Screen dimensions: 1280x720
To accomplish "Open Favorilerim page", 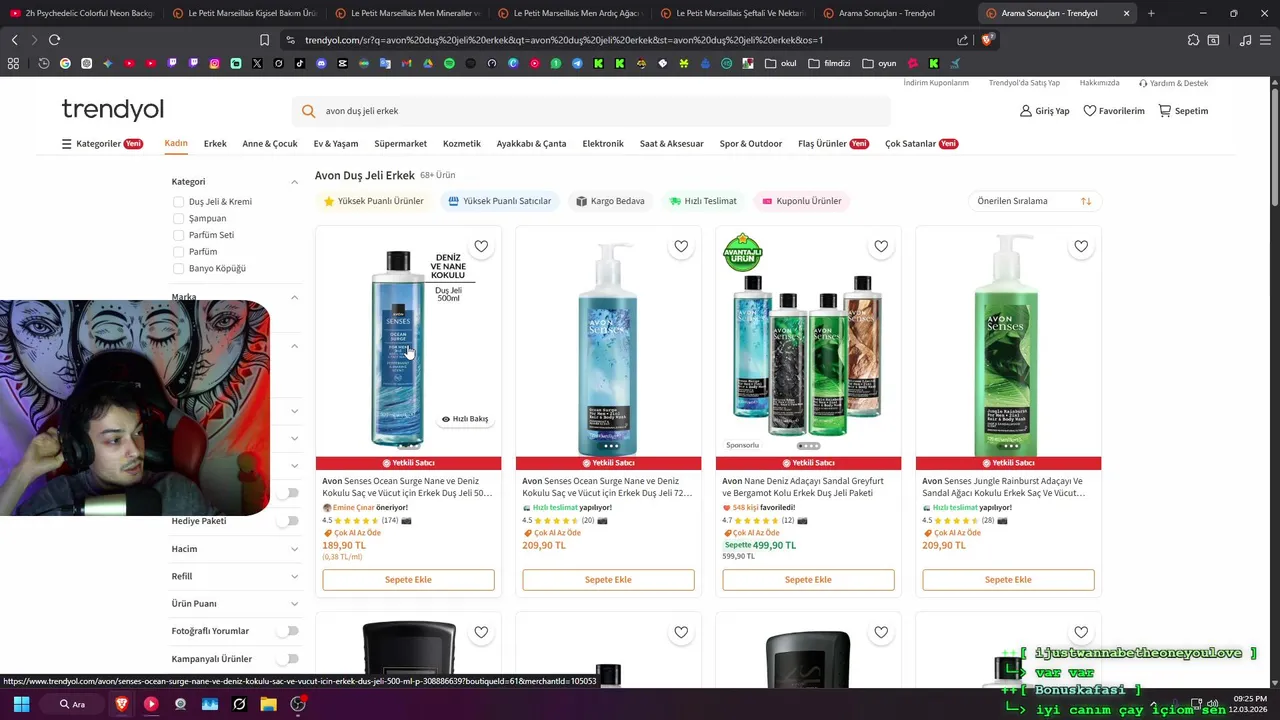I will coord(1114,111).
